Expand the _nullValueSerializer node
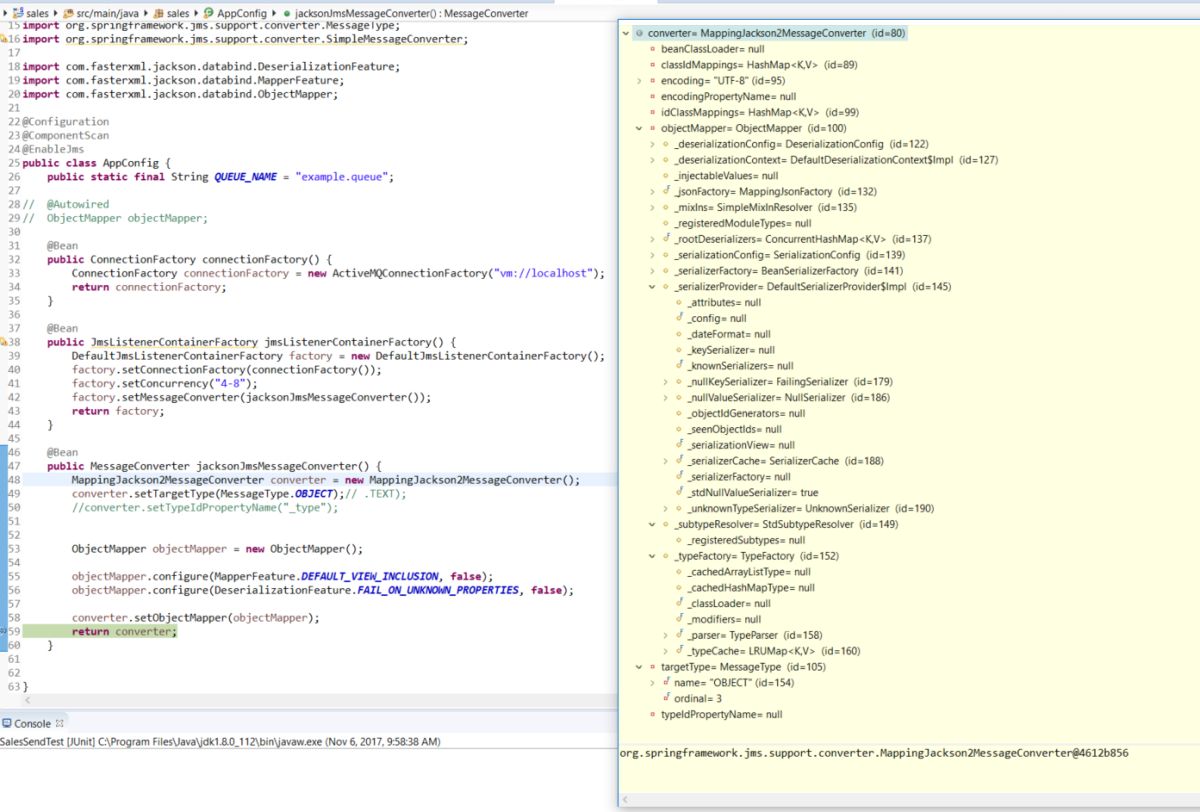Image resolution: width=1200 pixels, height=812 pixels. click(x=665, y=398)
